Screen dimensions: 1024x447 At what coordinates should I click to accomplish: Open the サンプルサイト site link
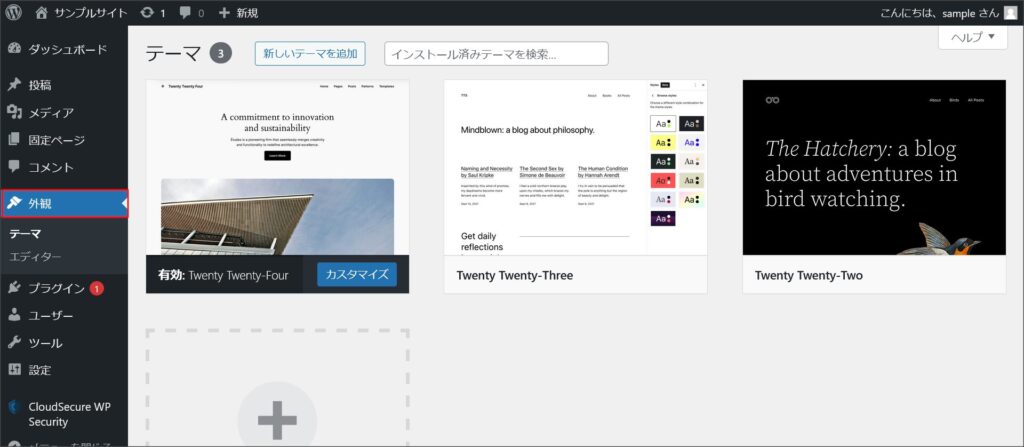click(x=91, y=12)
